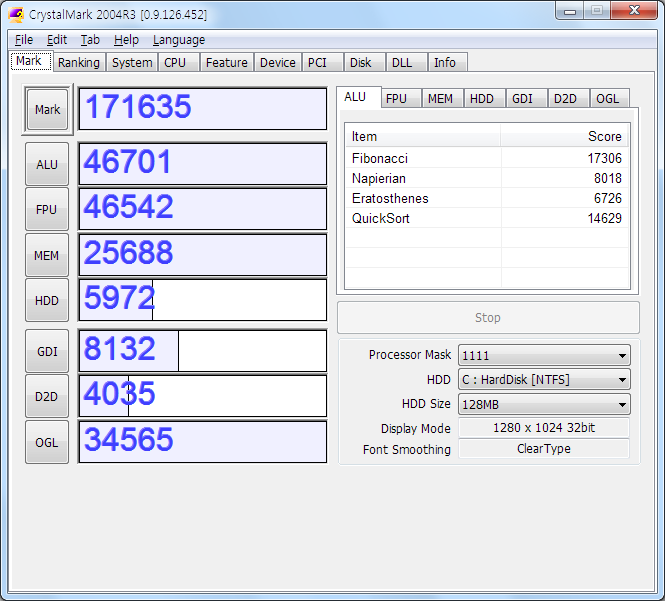The image size is (665, 601).
Task: Minimize the CrystalMark window
Action: click(x=570, y=11)
